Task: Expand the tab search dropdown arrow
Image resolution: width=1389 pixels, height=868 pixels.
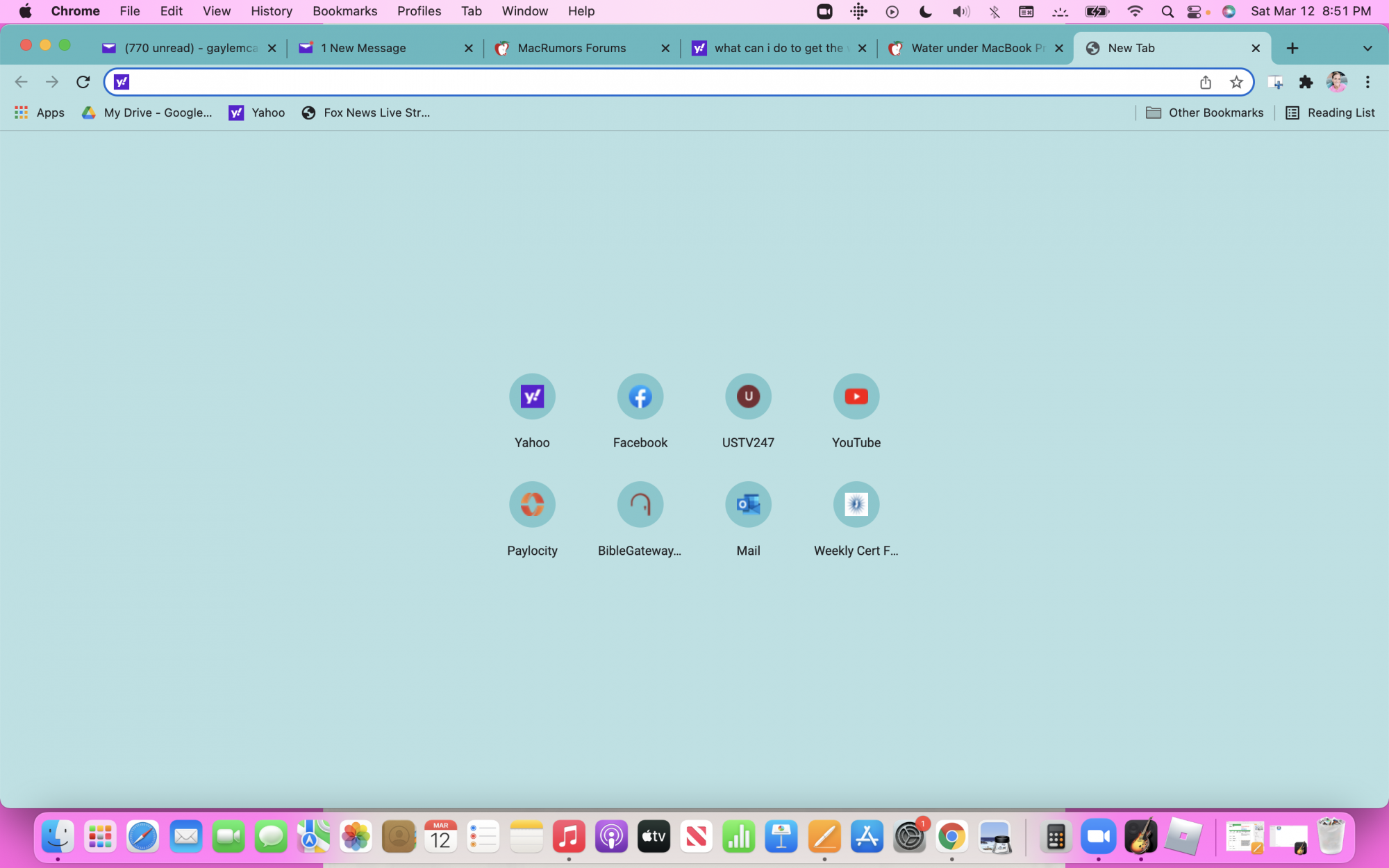Action: point(1367,48)
